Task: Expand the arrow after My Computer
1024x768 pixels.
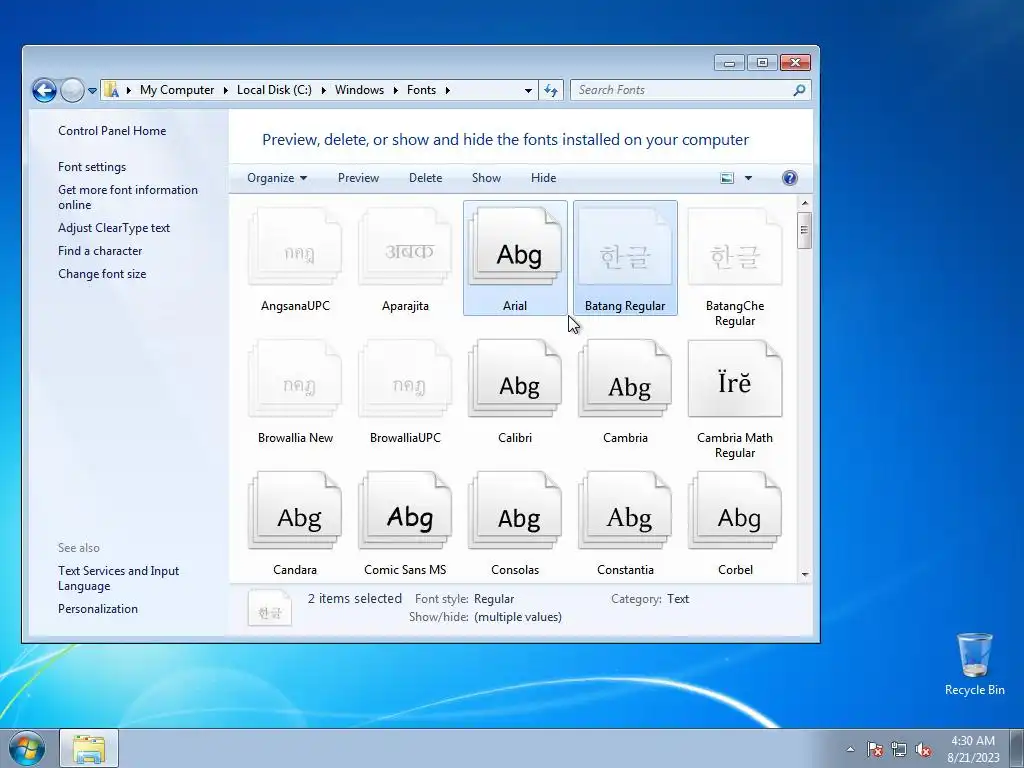Action: [x=225, y=90]
